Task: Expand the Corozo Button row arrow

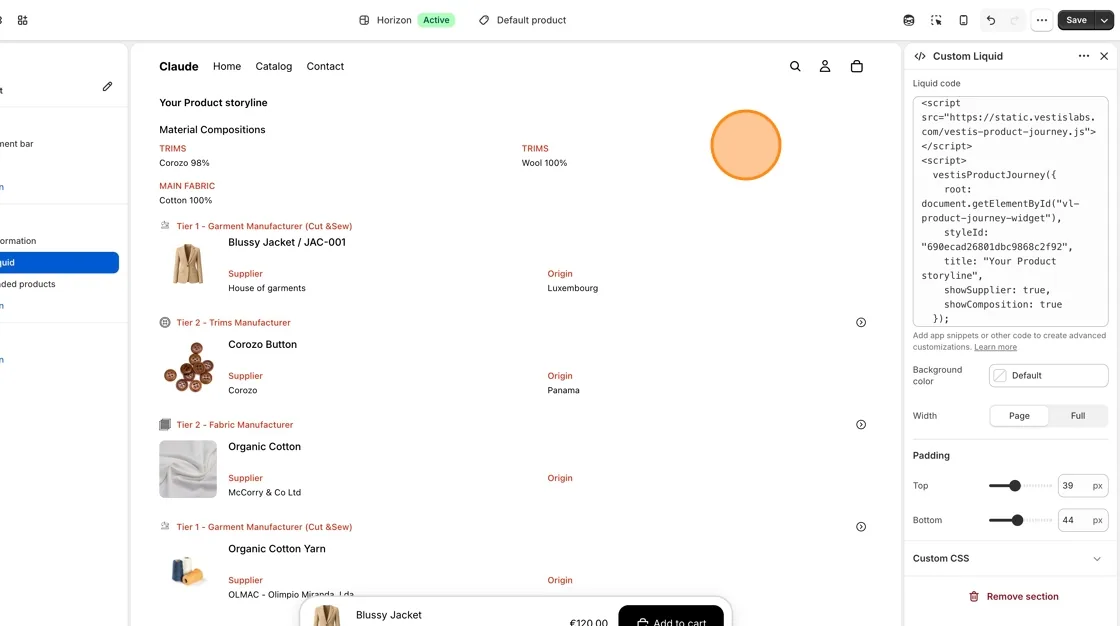Action: coord(861,322)
